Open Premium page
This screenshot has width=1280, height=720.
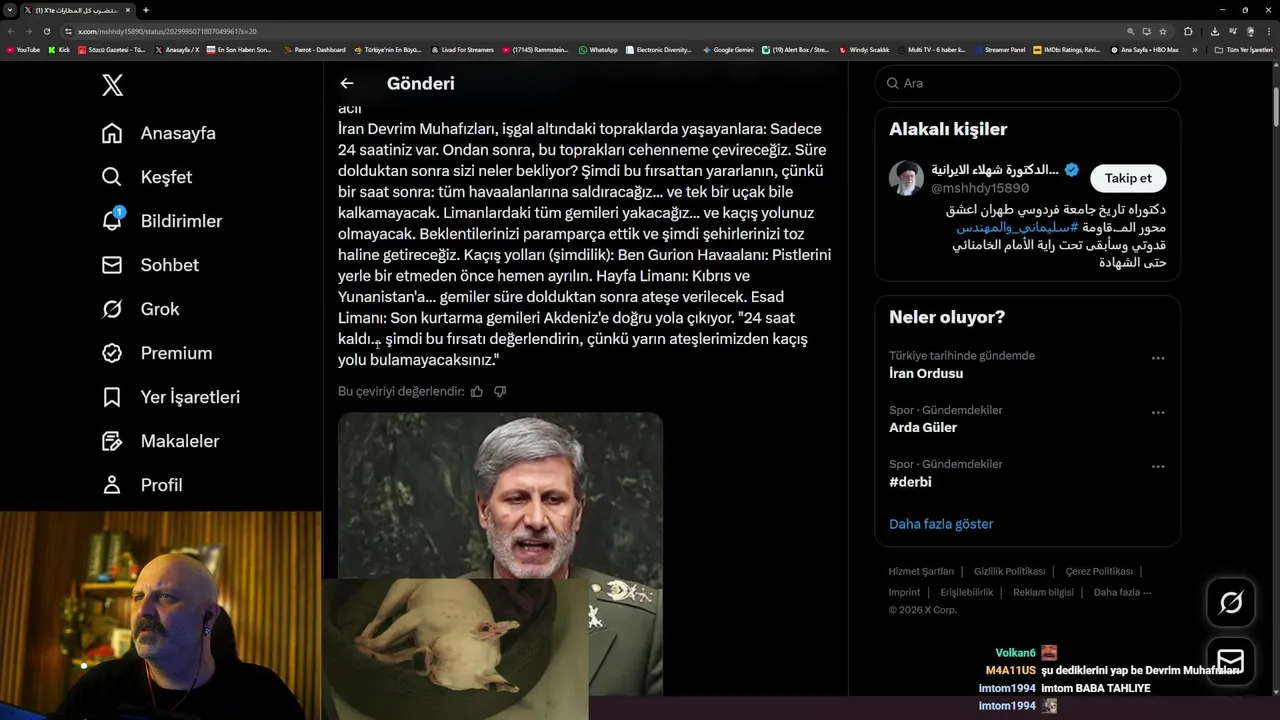coord(157,353)
